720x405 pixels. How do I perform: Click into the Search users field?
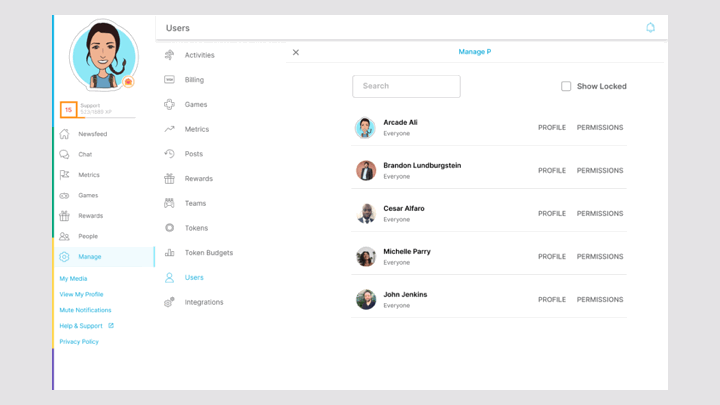click(406, 86)
